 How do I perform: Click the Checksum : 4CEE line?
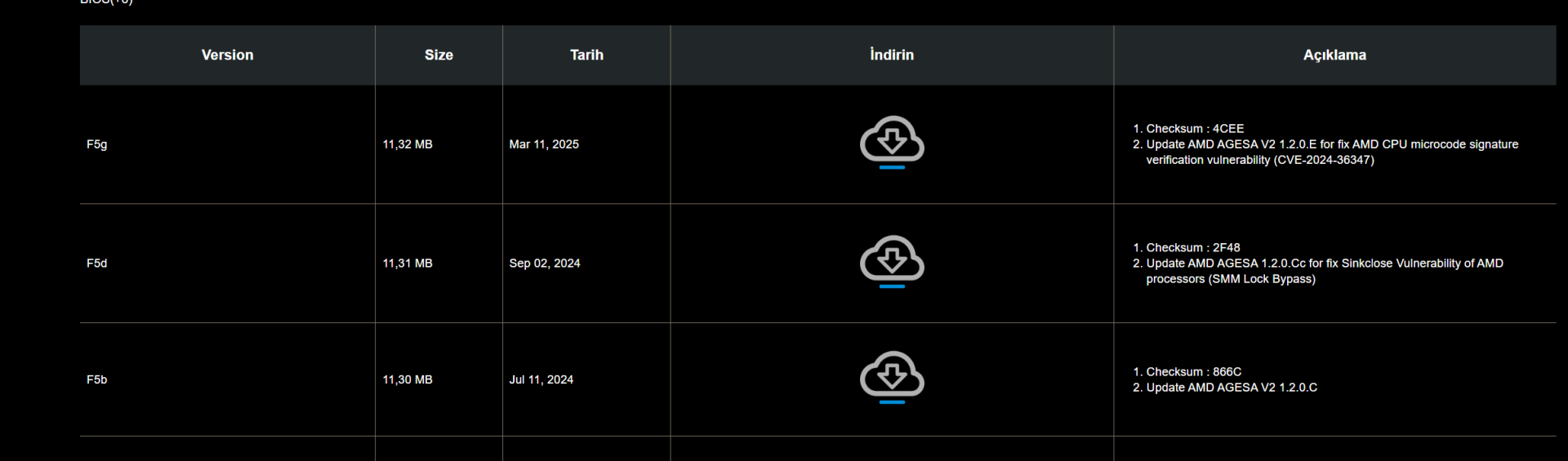click(1195, 129)
